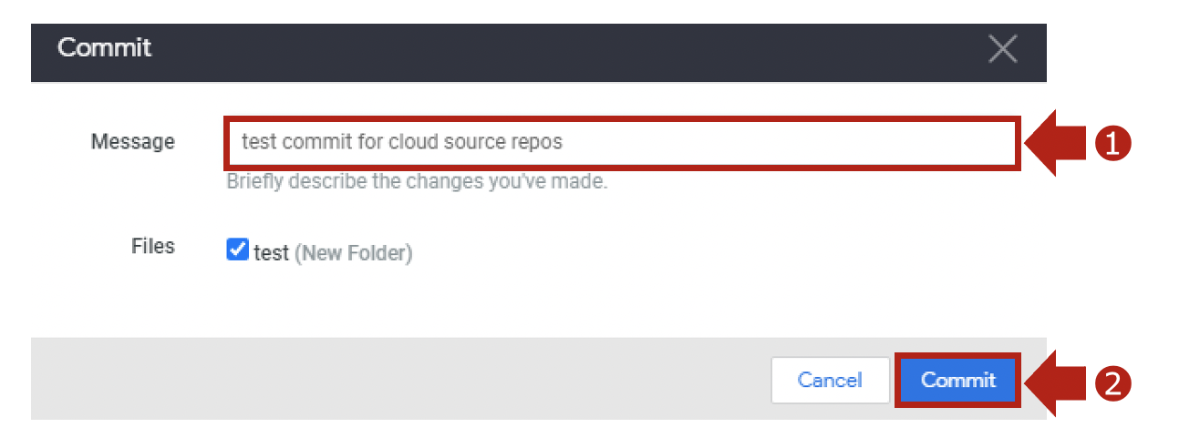
Task: Click the empty gray footer area left of Cancel
Action: pyautogui.click(x=400, y=380)
